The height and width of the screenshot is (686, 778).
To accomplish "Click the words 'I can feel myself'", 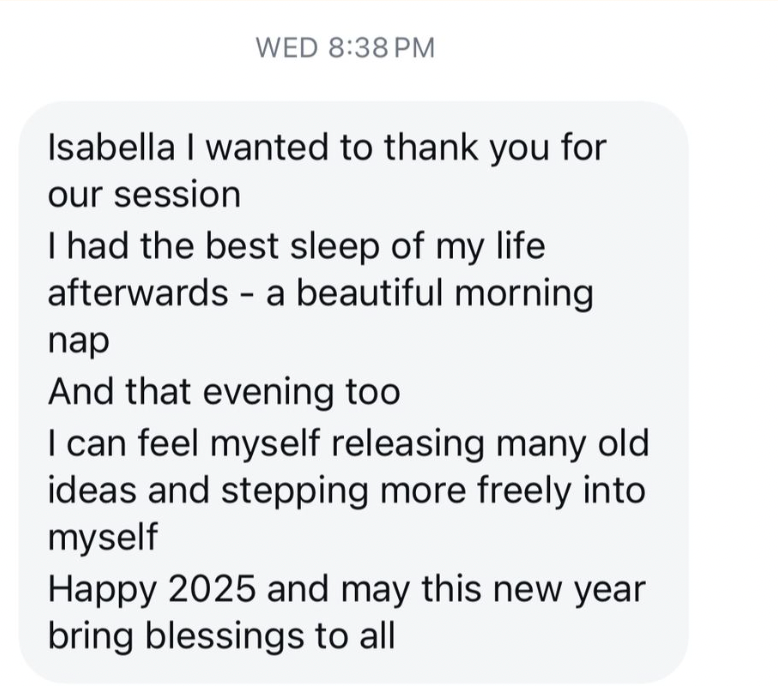I will (x=184, y=443).
